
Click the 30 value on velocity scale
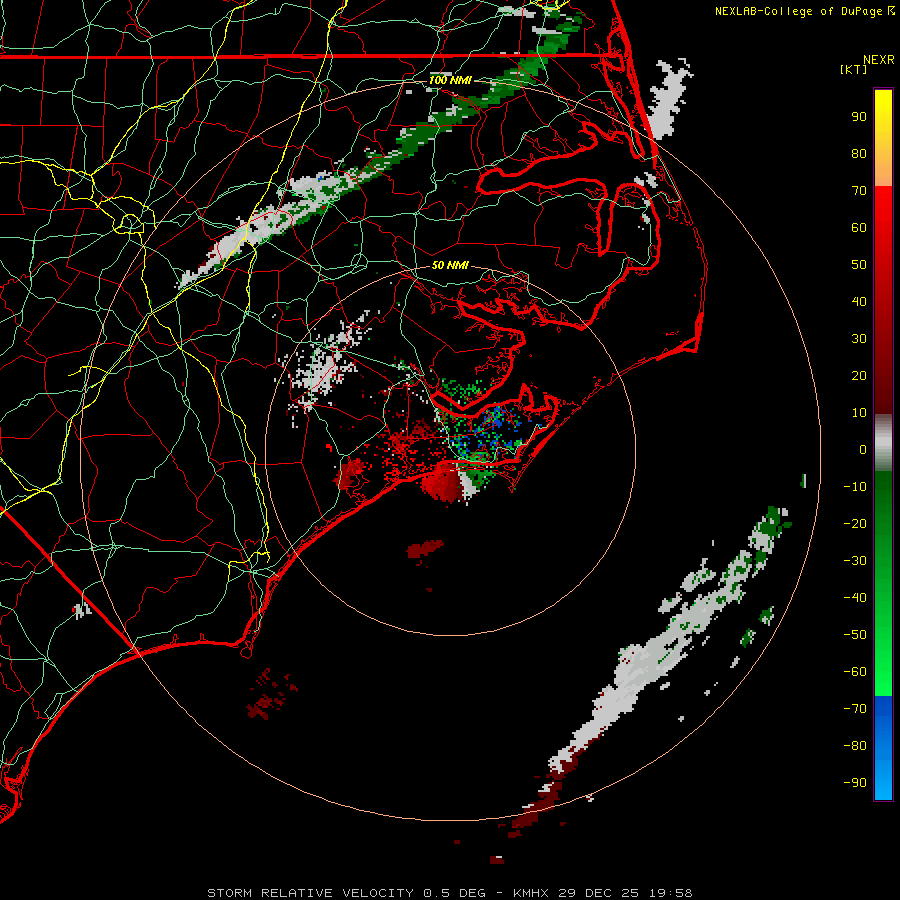[x=859, y=339]
